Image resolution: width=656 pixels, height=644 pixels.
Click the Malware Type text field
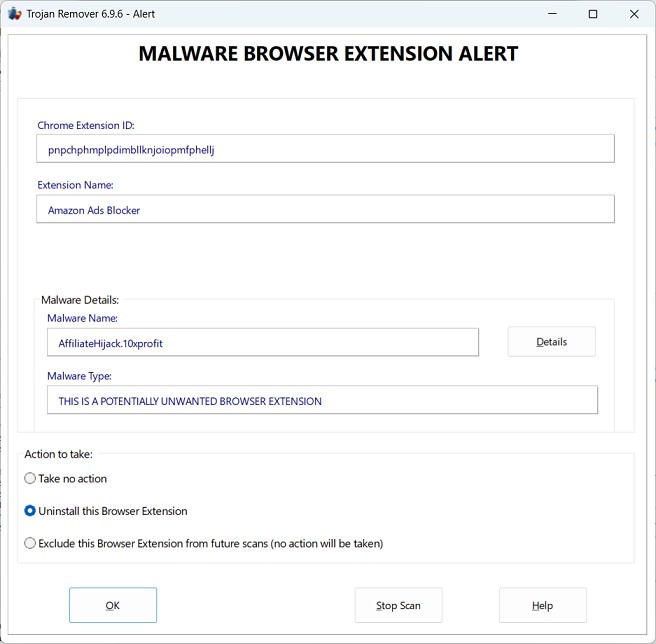321,401
